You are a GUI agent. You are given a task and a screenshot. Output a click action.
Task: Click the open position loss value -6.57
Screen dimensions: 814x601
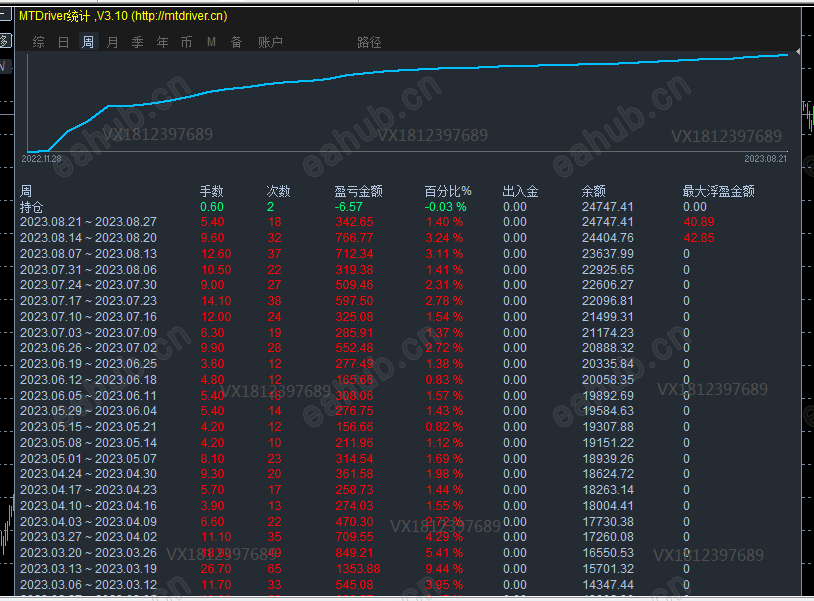(x=348, y=207)
